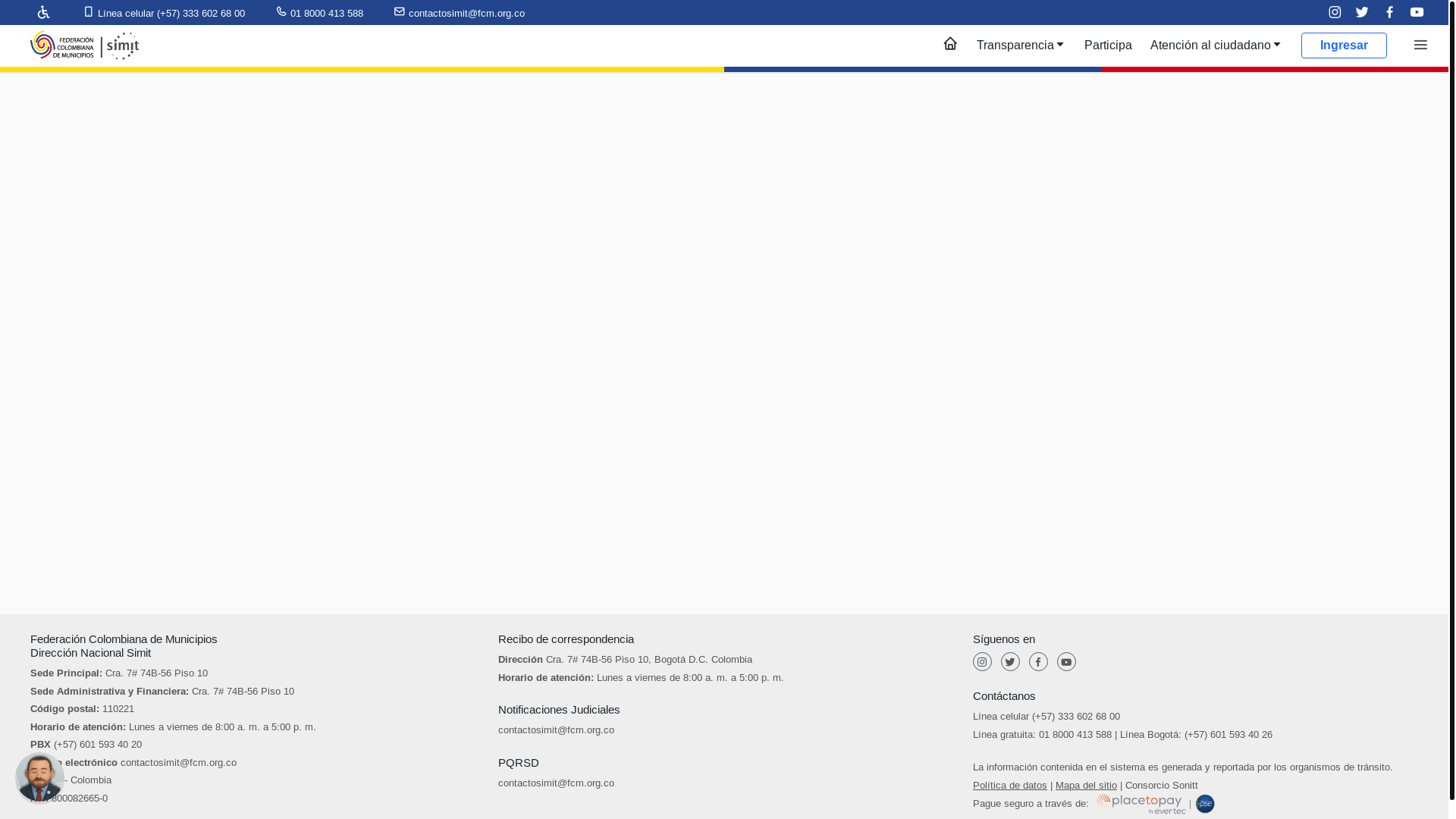
Task: Click the PQRSD email address
Action: point(556,783)
